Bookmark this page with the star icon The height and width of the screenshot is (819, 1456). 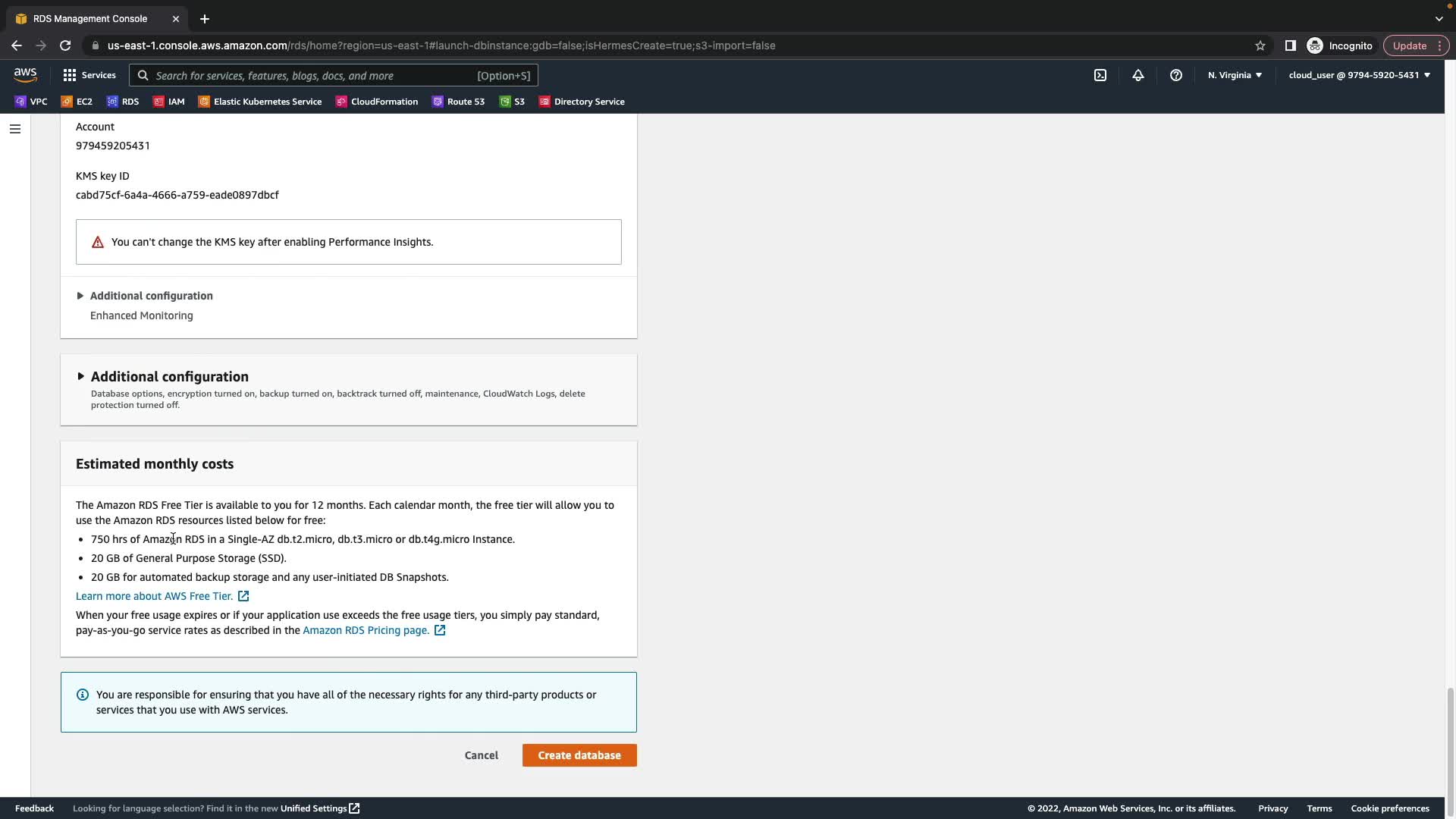(x=1260, y=45)
